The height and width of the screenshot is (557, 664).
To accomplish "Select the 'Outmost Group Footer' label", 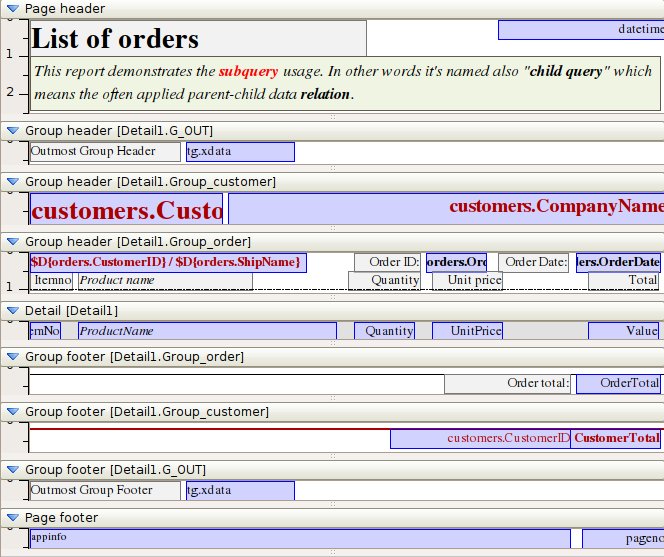I will click(x=105, y=490).
